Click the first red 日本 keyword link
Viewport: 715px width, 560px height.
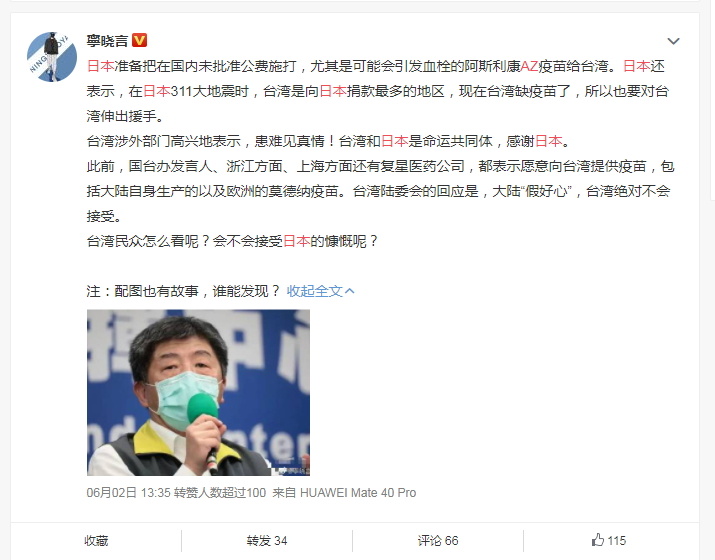100,67
